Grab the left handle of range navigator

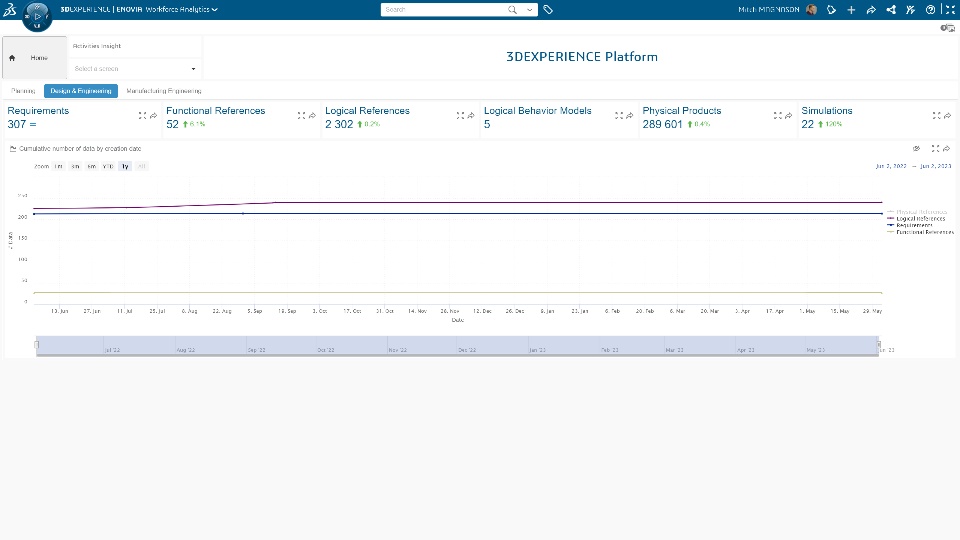[37, 345]
